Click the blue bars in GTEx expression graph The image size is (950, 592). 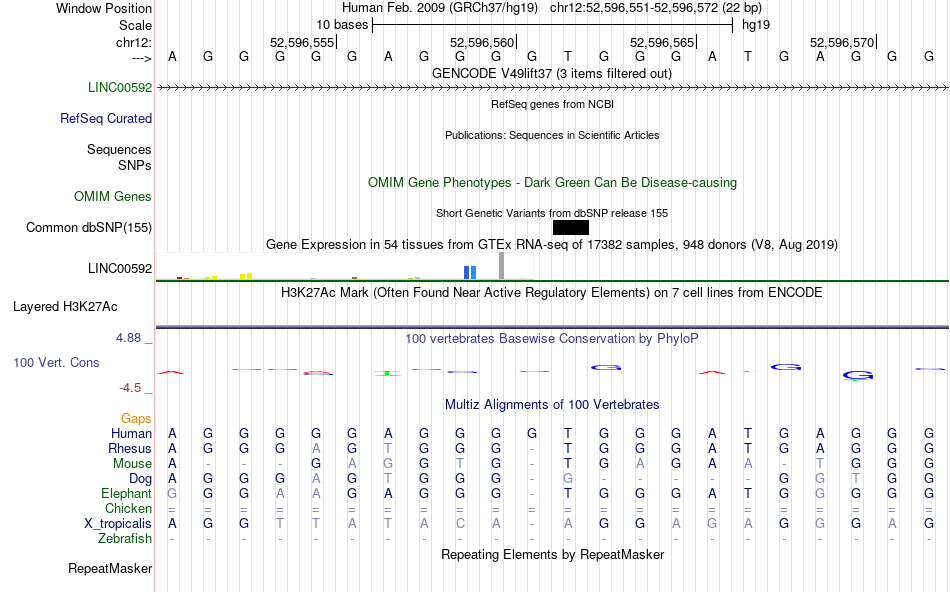click(470, 273)
